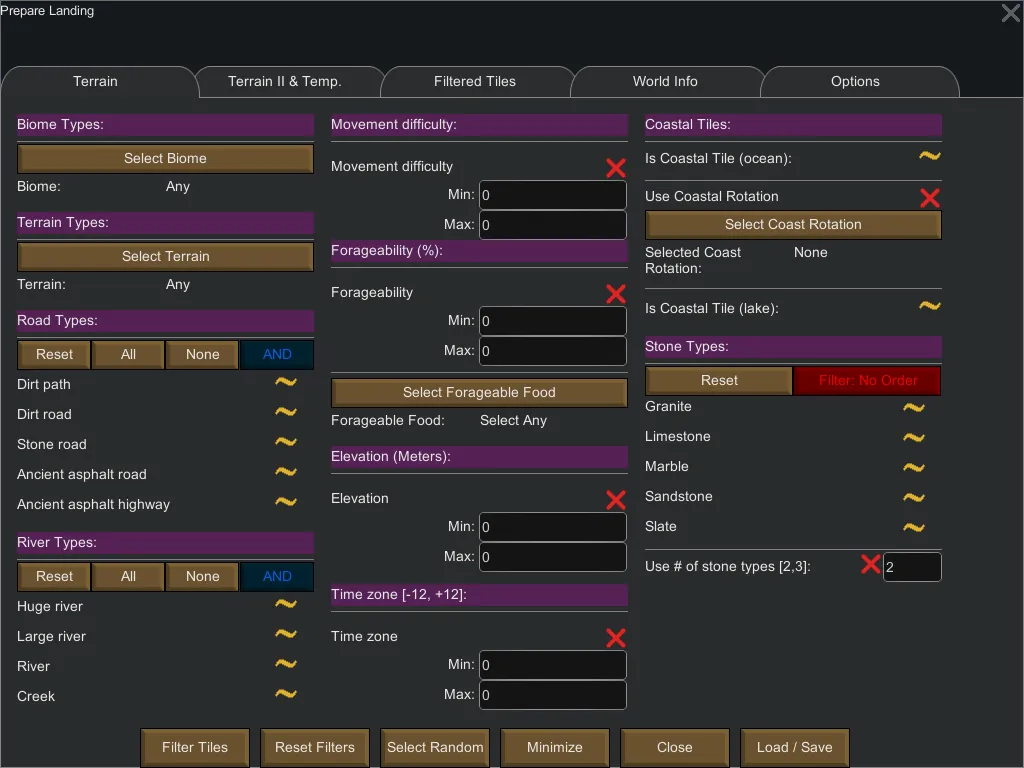Click the Time zone Min input field
Image resolution: width=1024 pixels, height=768 pixels.
[x=553, y=665]
